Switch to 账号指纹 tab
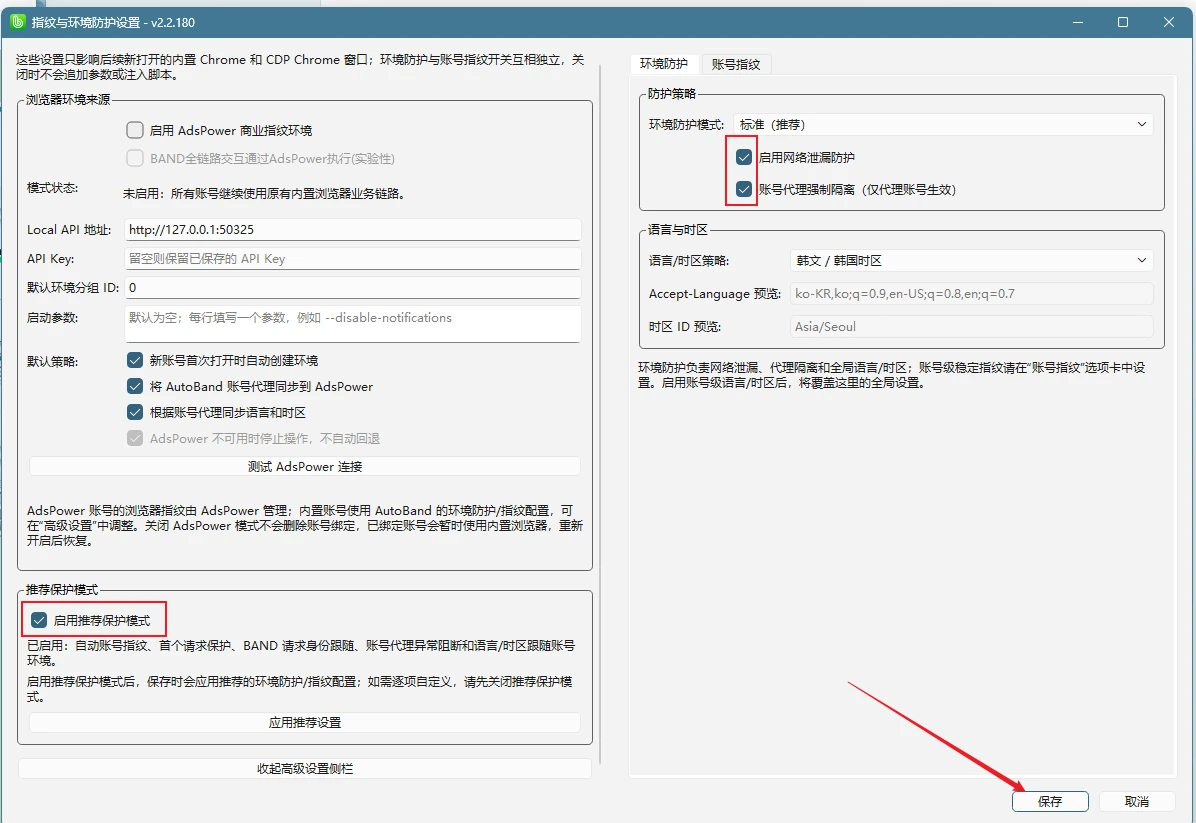 click(x=736, y=64)
